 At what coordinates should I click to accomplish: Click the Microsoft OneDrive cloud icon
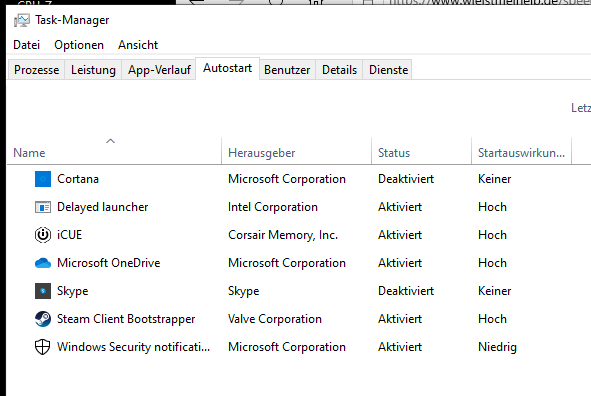click(43, 263)
